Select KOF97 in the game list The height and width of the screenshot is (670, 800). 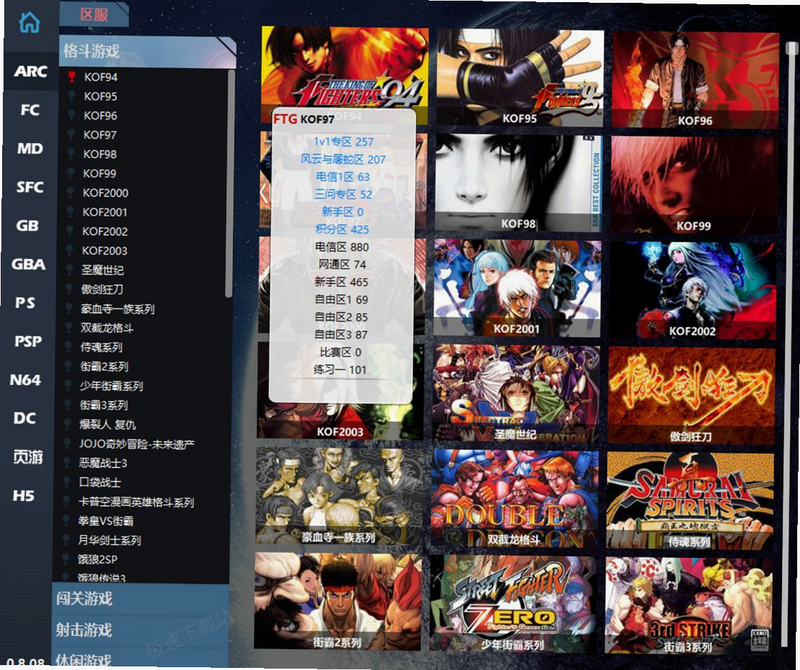[x=100, y=135]
